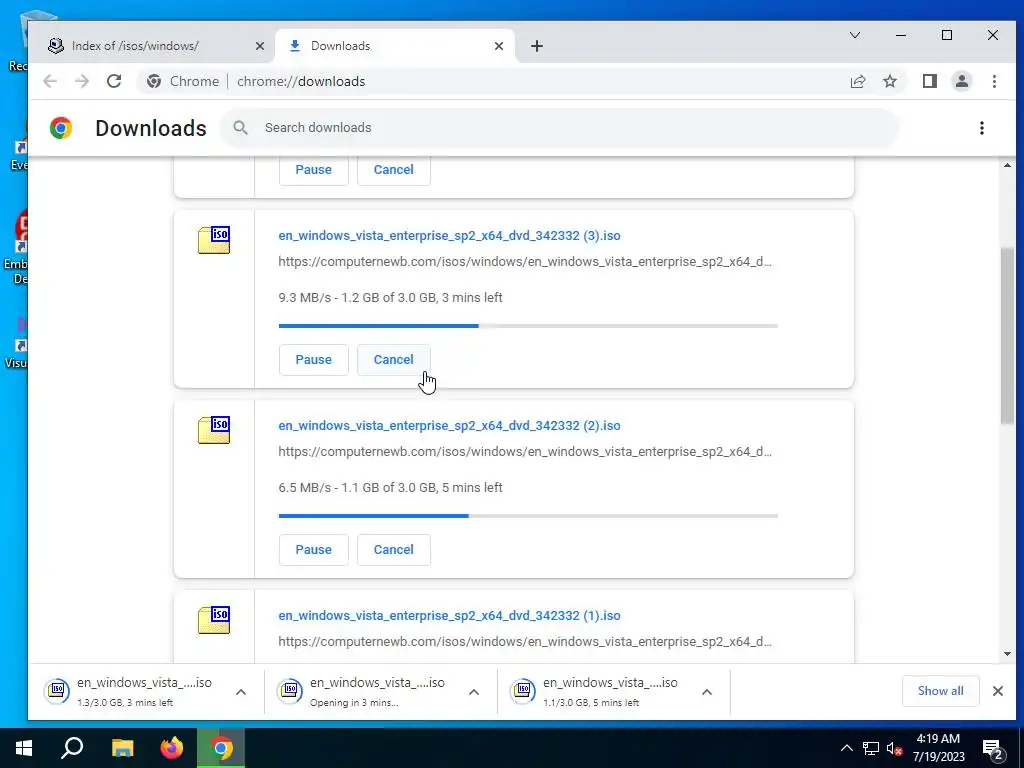
Task: Click the source URL under (3).iso
Action: [x=525, y=262]
